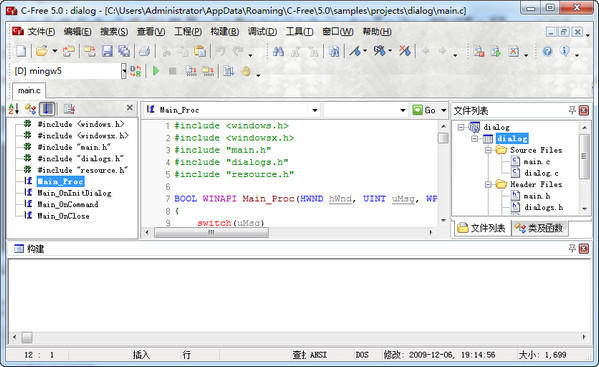599x367 pixels.
Task: Switch to the 类及函数 tab
Action: click(539, 228)
